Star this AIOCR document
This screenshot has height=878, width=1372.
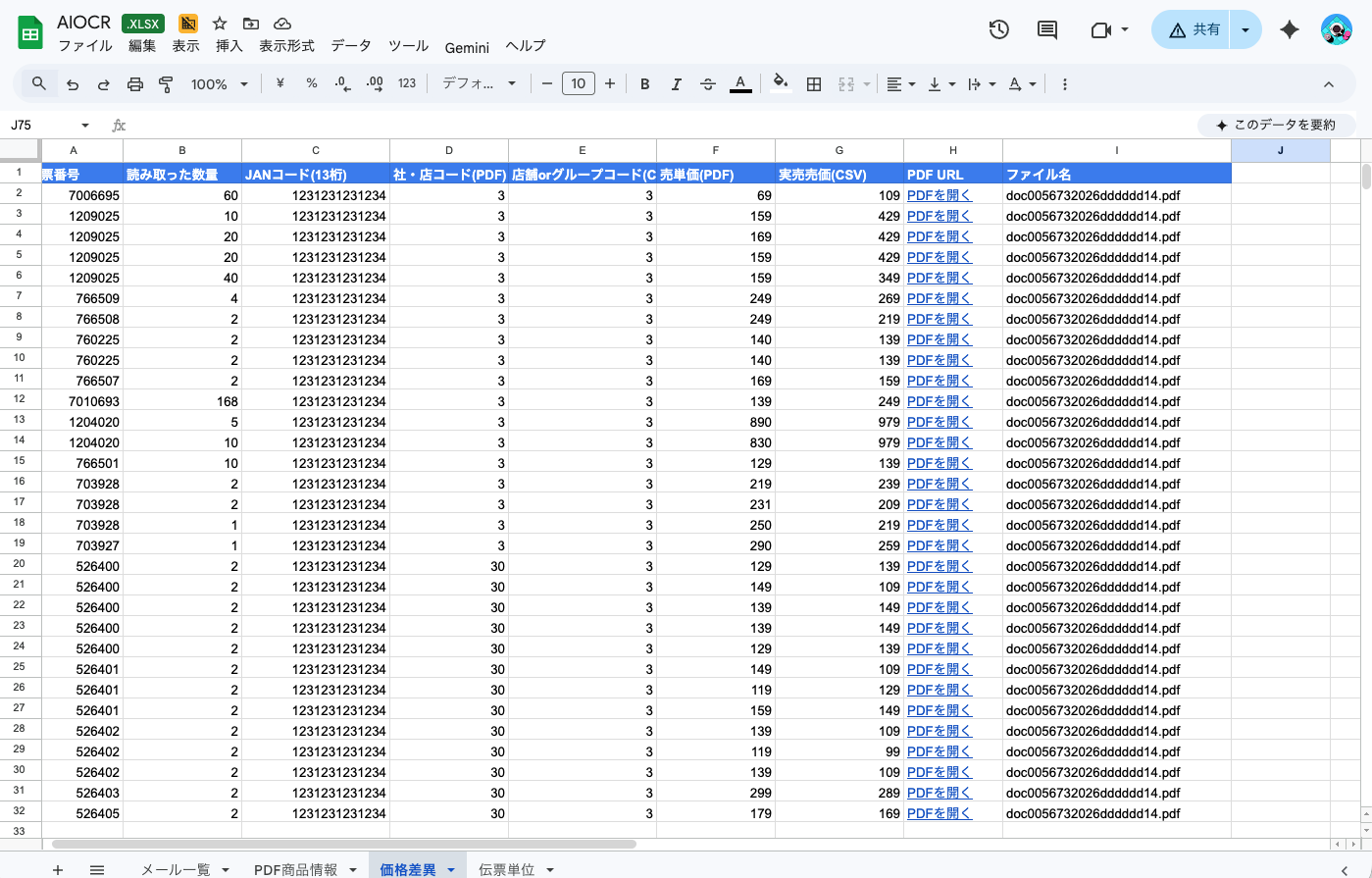click(220, 24)
